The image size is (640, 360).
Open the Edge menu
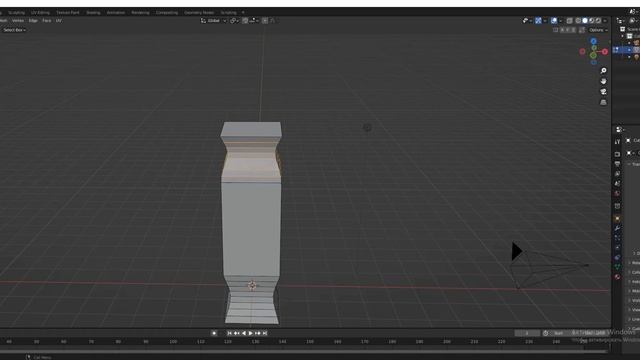33,20
